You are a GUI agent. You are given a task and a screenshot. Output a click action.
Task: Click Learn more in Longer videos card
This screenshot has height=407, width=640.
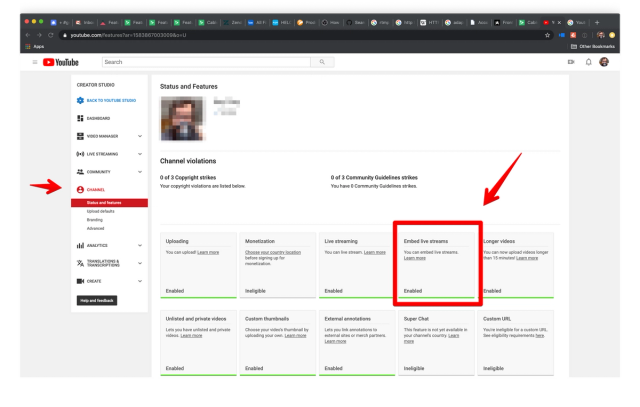(x=527, y=258)
